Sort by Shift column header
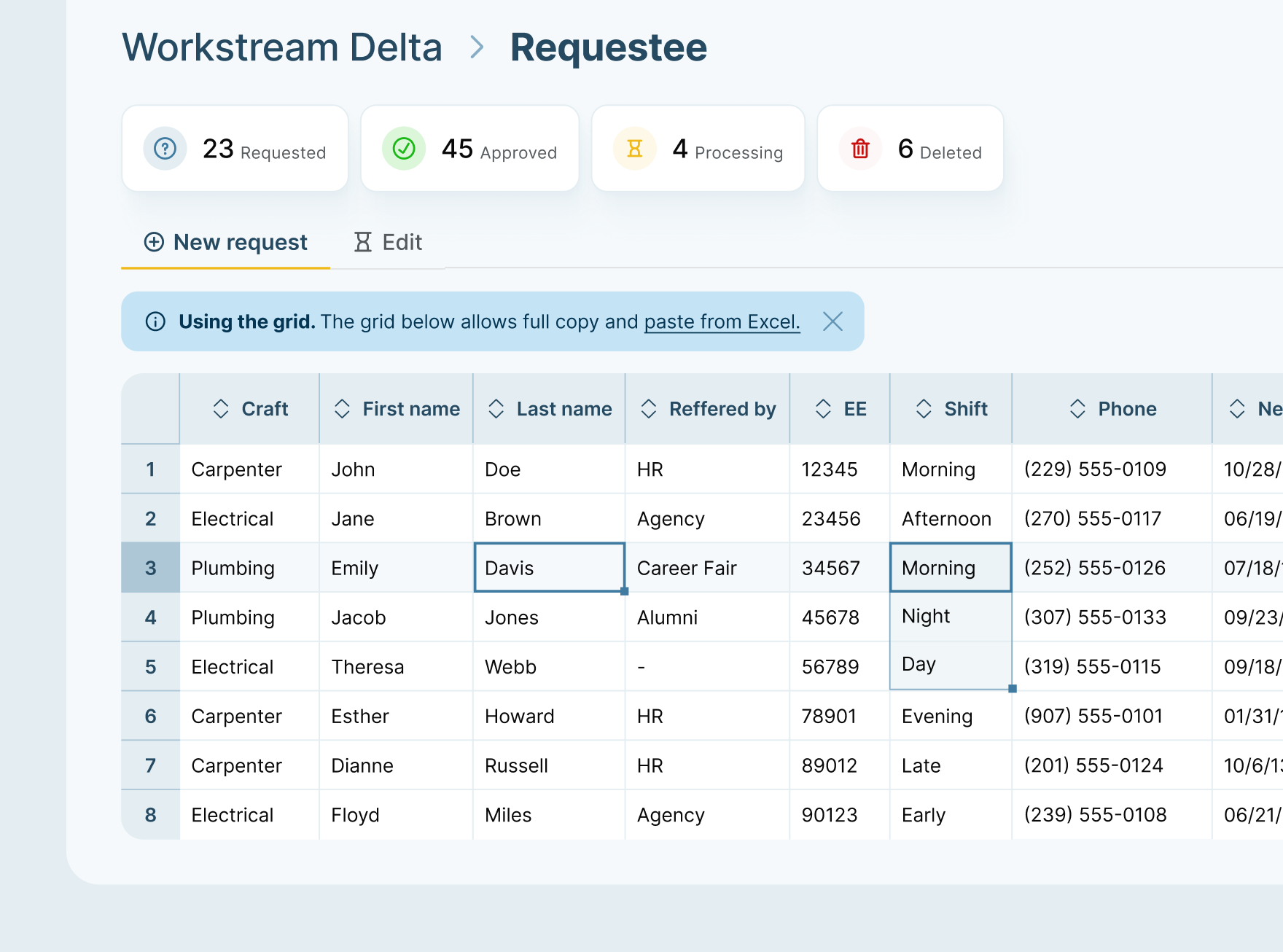The height and width of the screenshot is (952, 1283). [924, 409]
